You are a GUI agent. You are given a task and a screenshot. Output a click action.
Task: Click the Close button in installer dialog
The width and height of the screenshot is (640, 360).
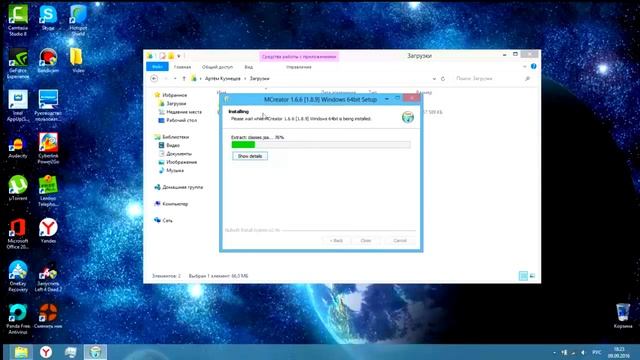[366, 240]
